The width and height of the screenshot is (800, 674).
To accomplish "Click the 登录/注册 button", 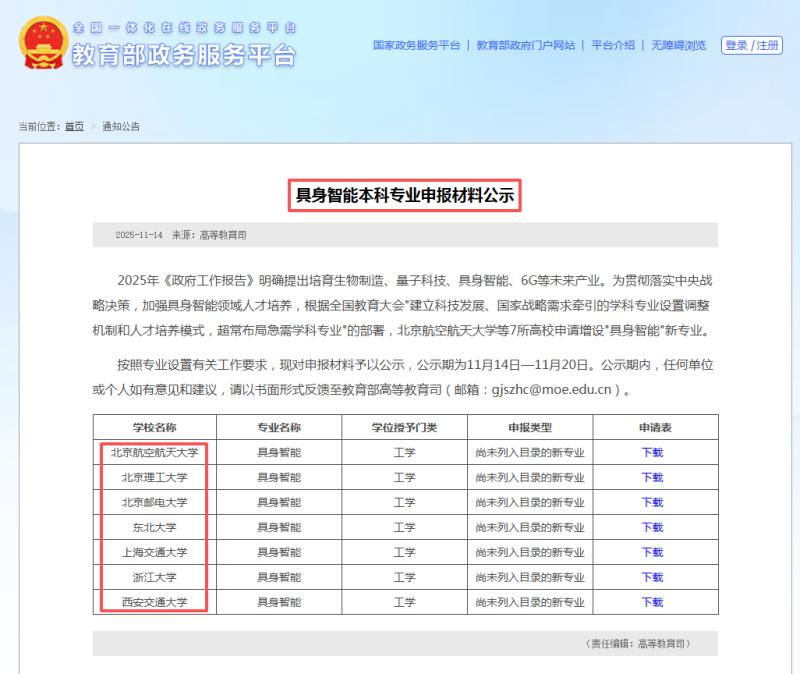I will (x=752, y=46).
